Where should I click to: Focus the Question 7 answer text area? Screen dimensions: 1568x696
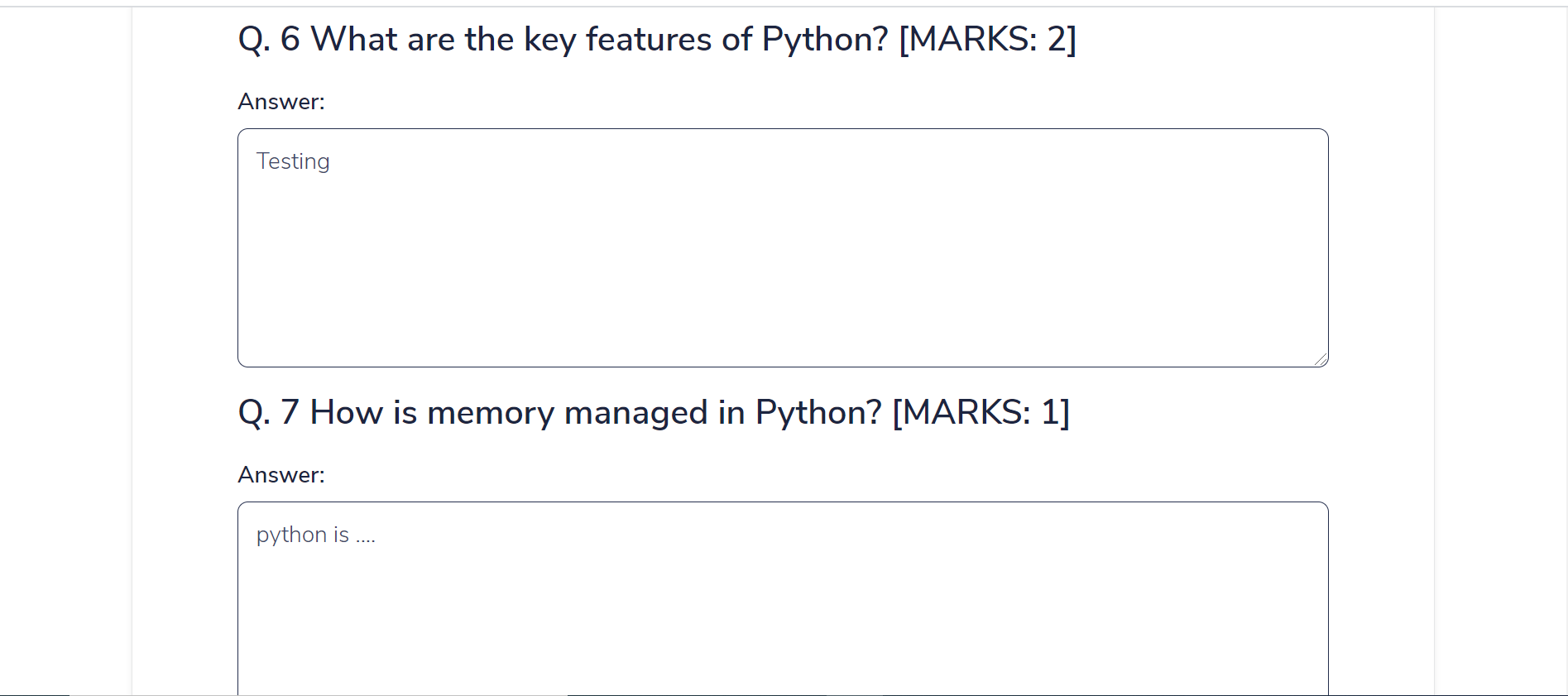coord(782,612)
